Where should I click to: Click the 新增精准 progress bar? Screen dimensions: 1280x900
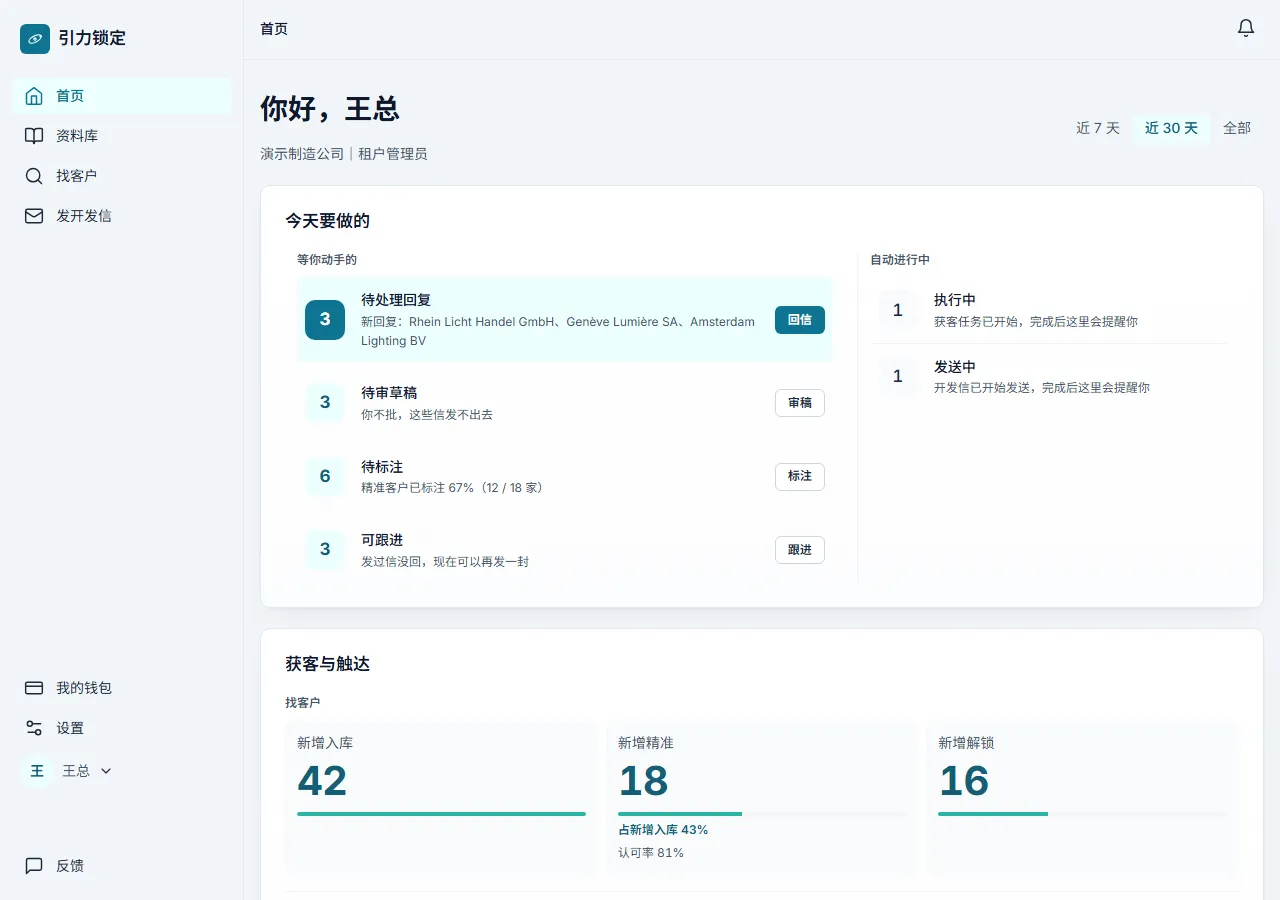point(762,814)
